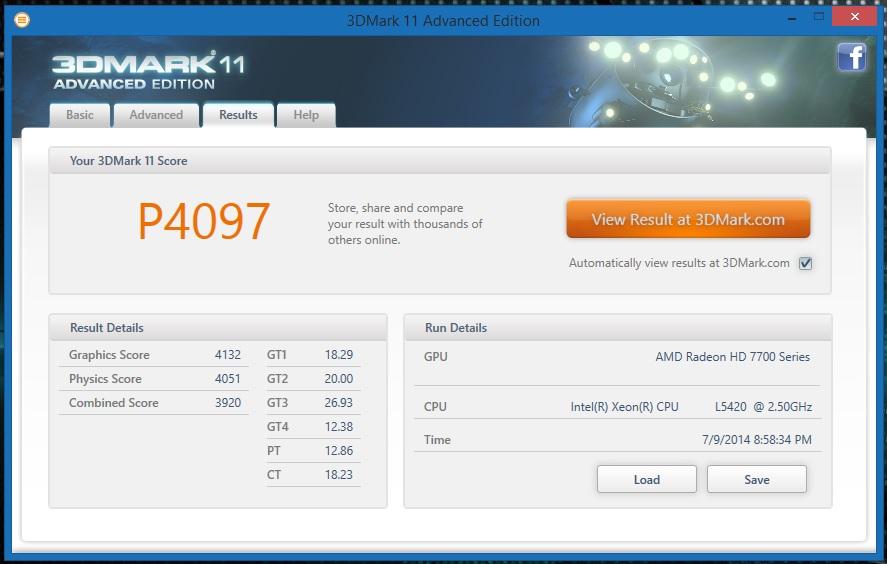This screenshot has width=887, height=564.
Task: Open the Facebook share icon
Action: click(852, 57)
